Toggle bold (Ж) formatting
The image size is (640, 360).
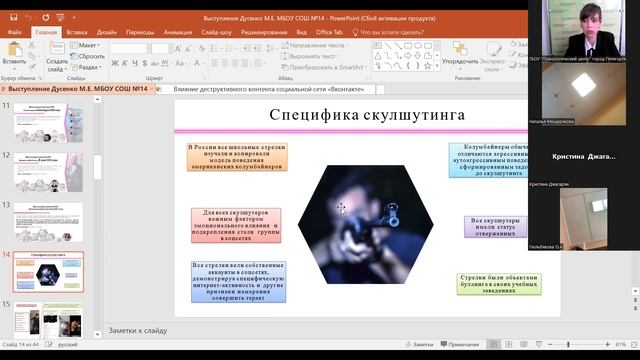click(115, 63)
